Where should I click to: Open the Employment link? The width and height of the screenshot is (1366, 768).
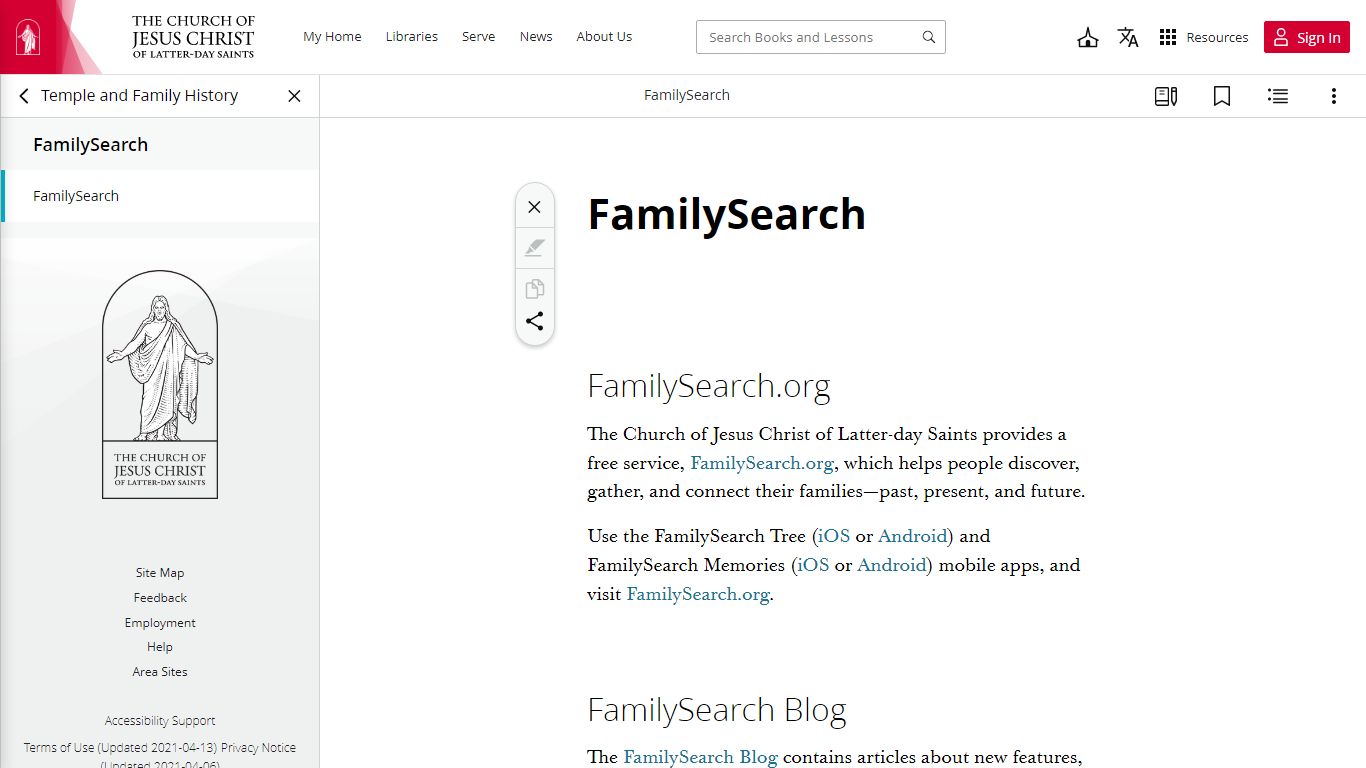click(160, 623)
